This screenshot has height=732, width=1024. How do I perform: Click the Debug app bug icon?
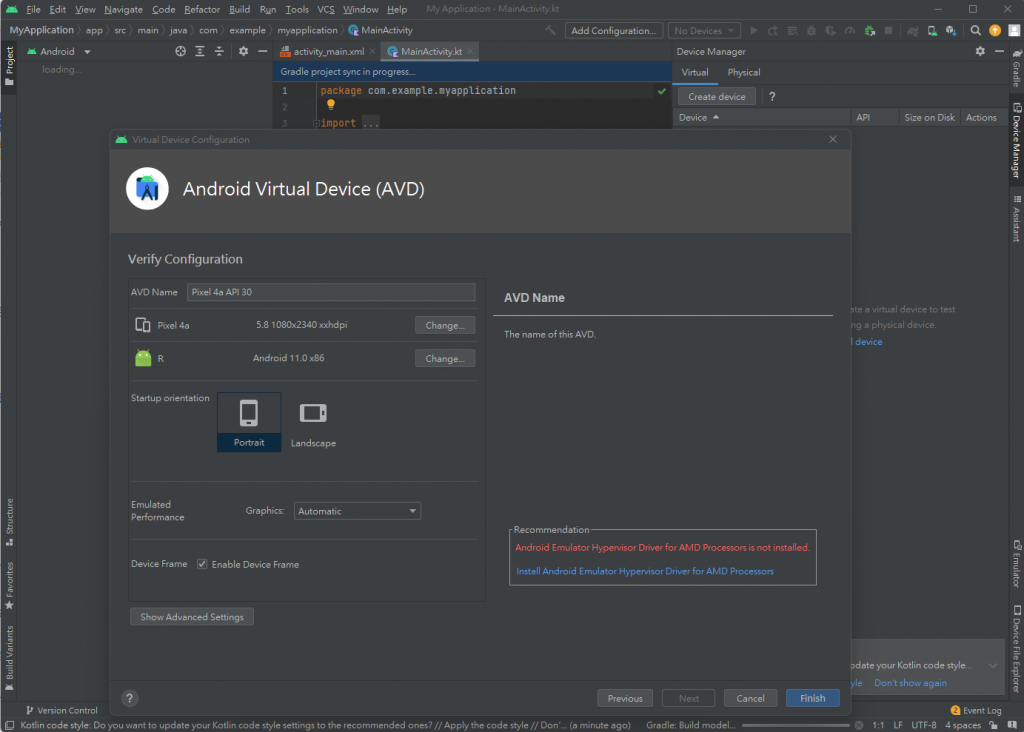click(x=811, y=31)
